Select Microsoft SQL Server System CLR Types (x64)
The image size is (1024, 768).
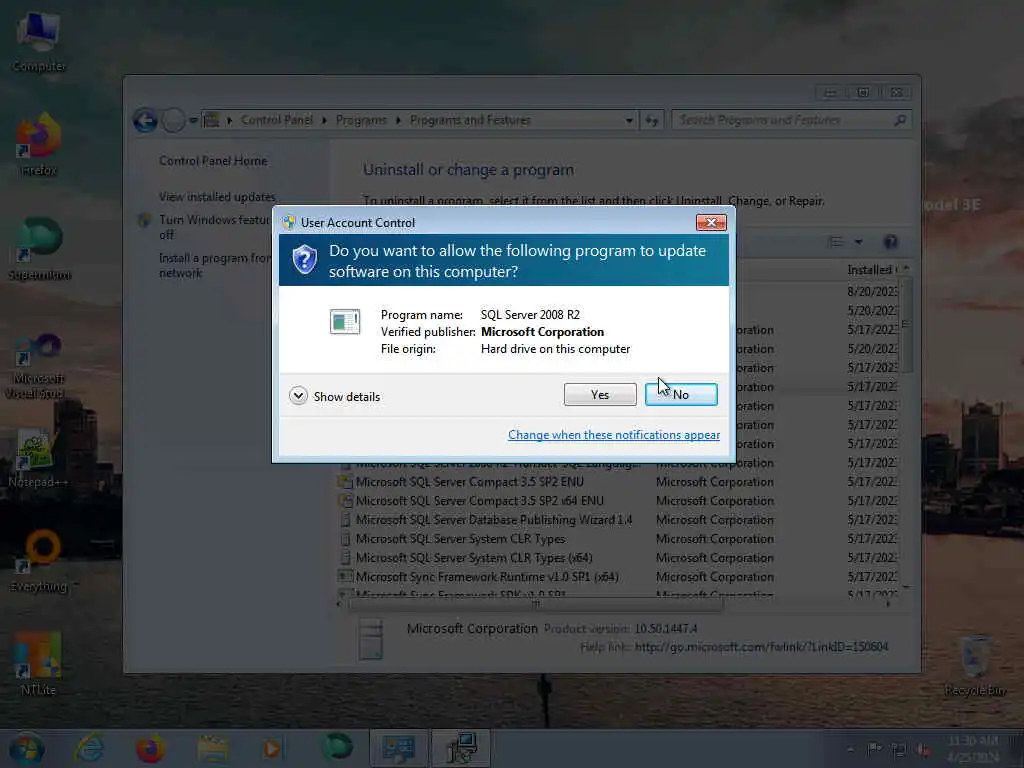pos(617,558)
